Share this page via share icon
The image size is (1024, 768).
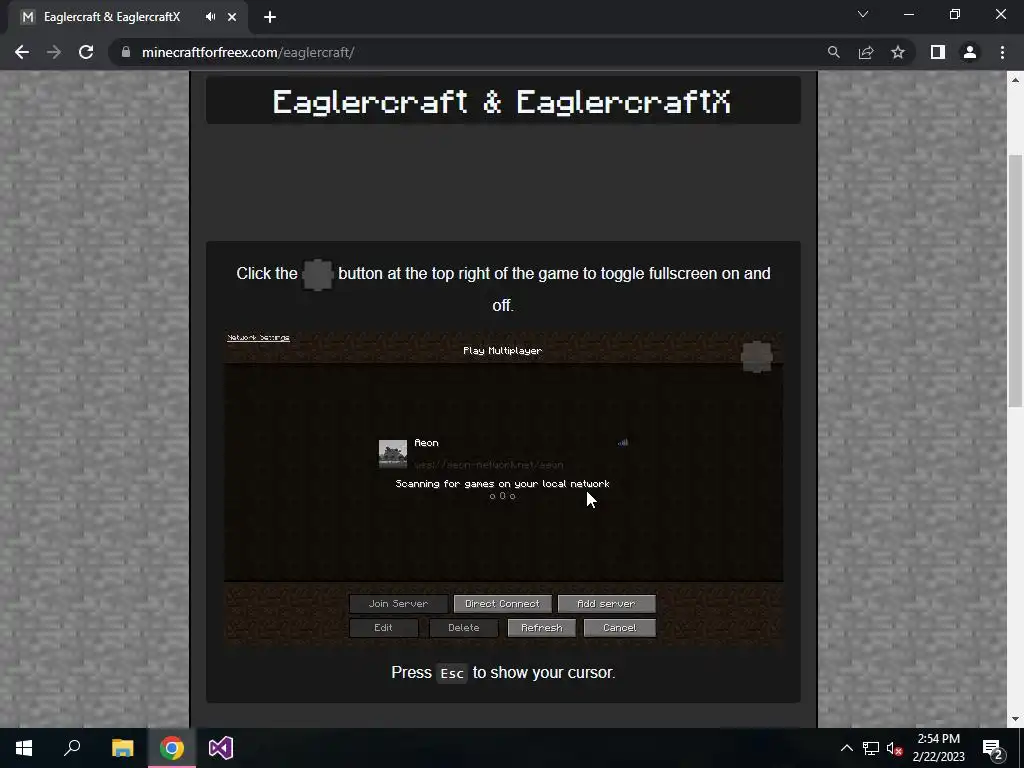[866, 52]
